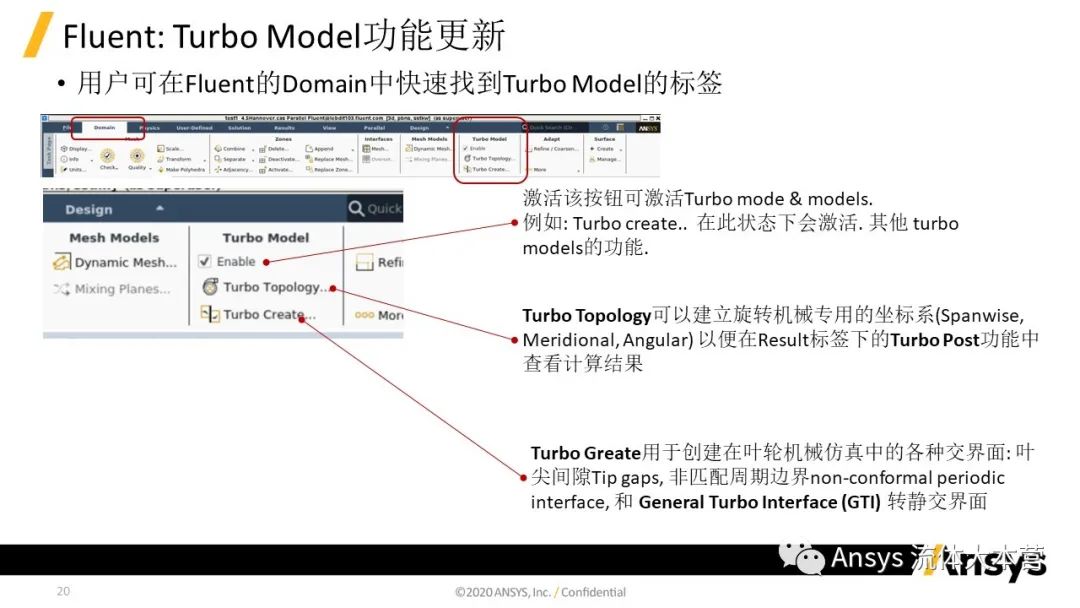Collapse the ribbon with the arrow beside Design
This screenshot has height=608, width=1080.
[x=160, y=208]
